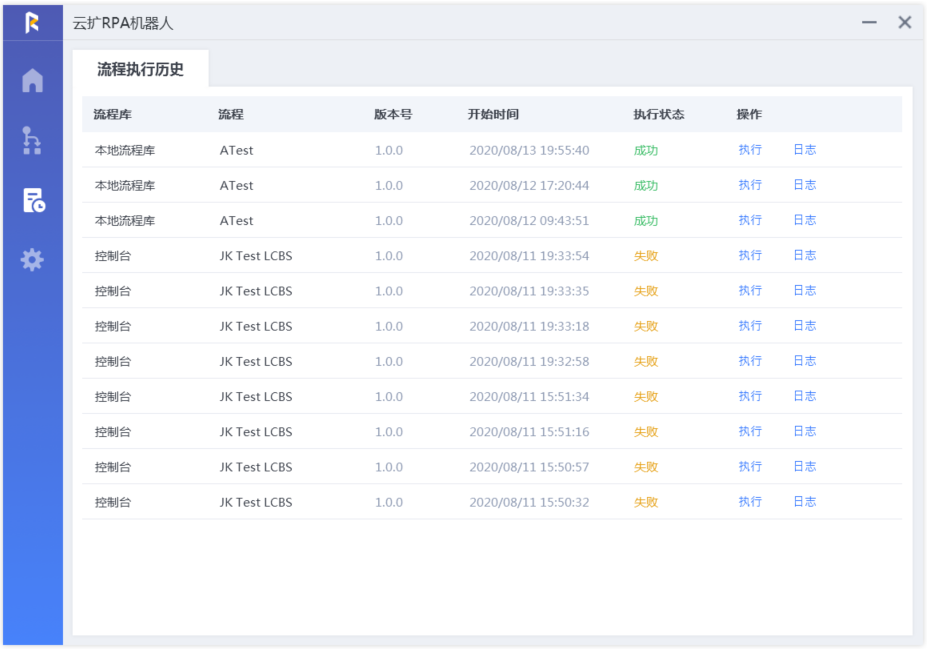Click JK Test LCBS in the 19:32:58 row
The height and width of the screenshot is (650, 931).
click(x=256, y=362)
